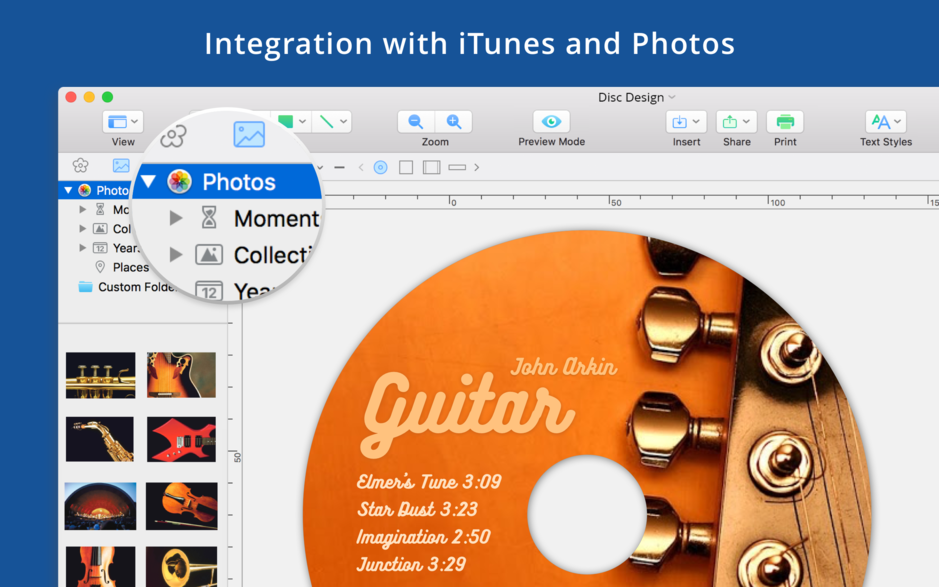Image resolution: width=939 pixels, height=587 pixels.
Task: Click the Print toolbar icon
Action: tap(785, 122)
